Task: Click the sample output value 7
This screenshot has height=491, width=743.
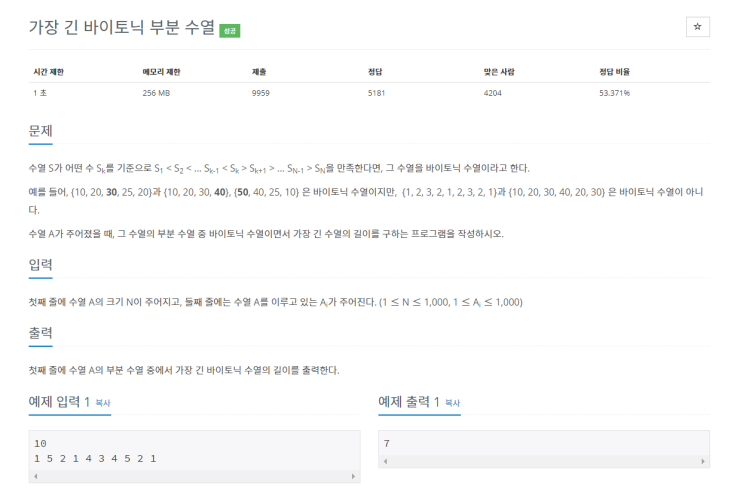Action: coord(387,444)
